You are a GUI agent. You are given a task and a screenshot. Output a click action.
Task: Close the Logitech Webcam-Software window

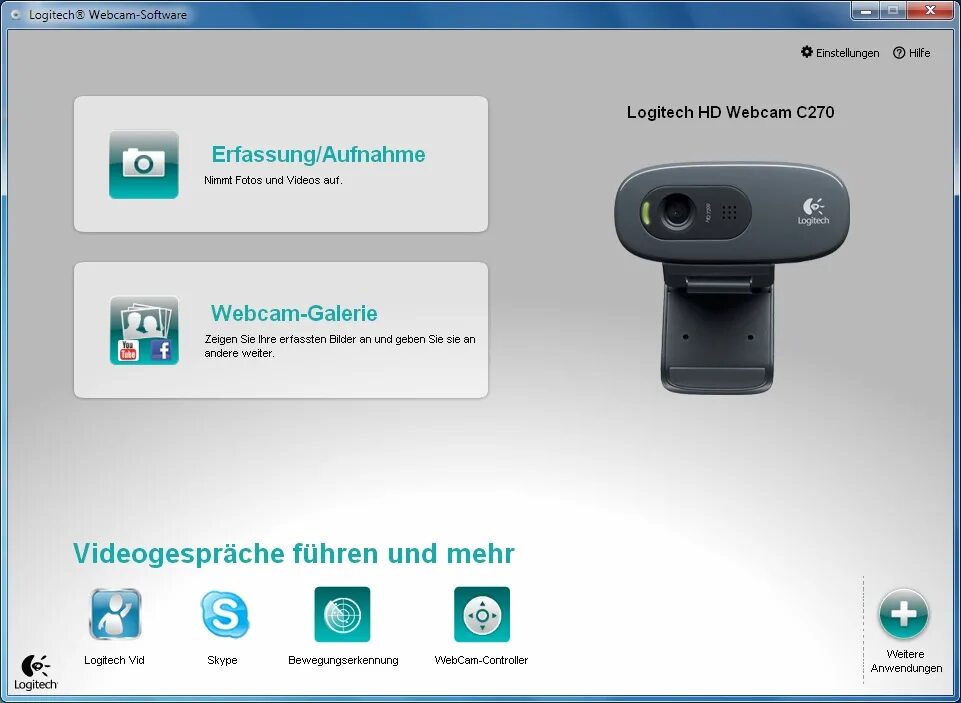pyautogui.click(x=930, y=10)
